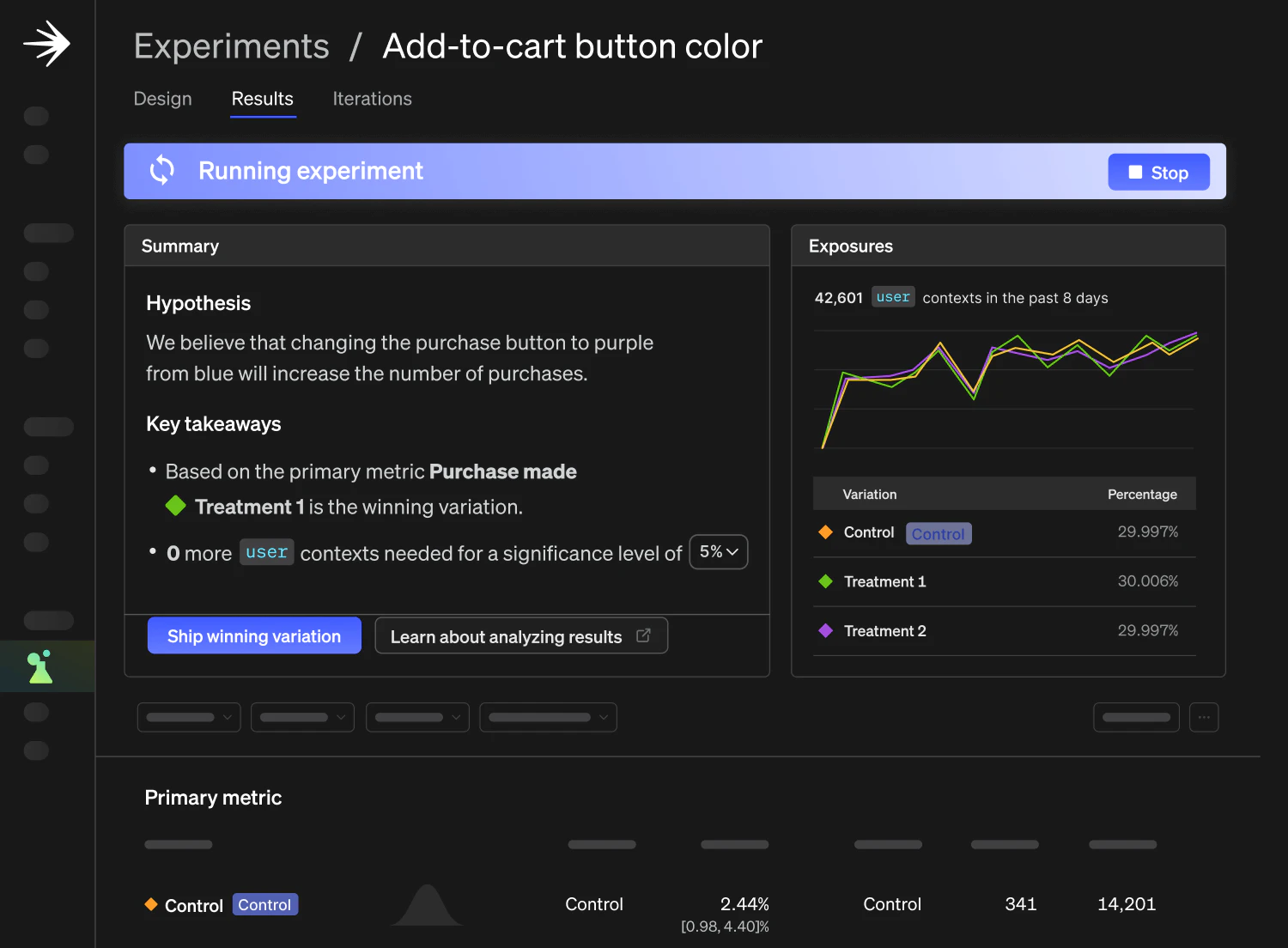Stop the running experiment
The image size is (1288, 948).
(x=1158, y=173)
